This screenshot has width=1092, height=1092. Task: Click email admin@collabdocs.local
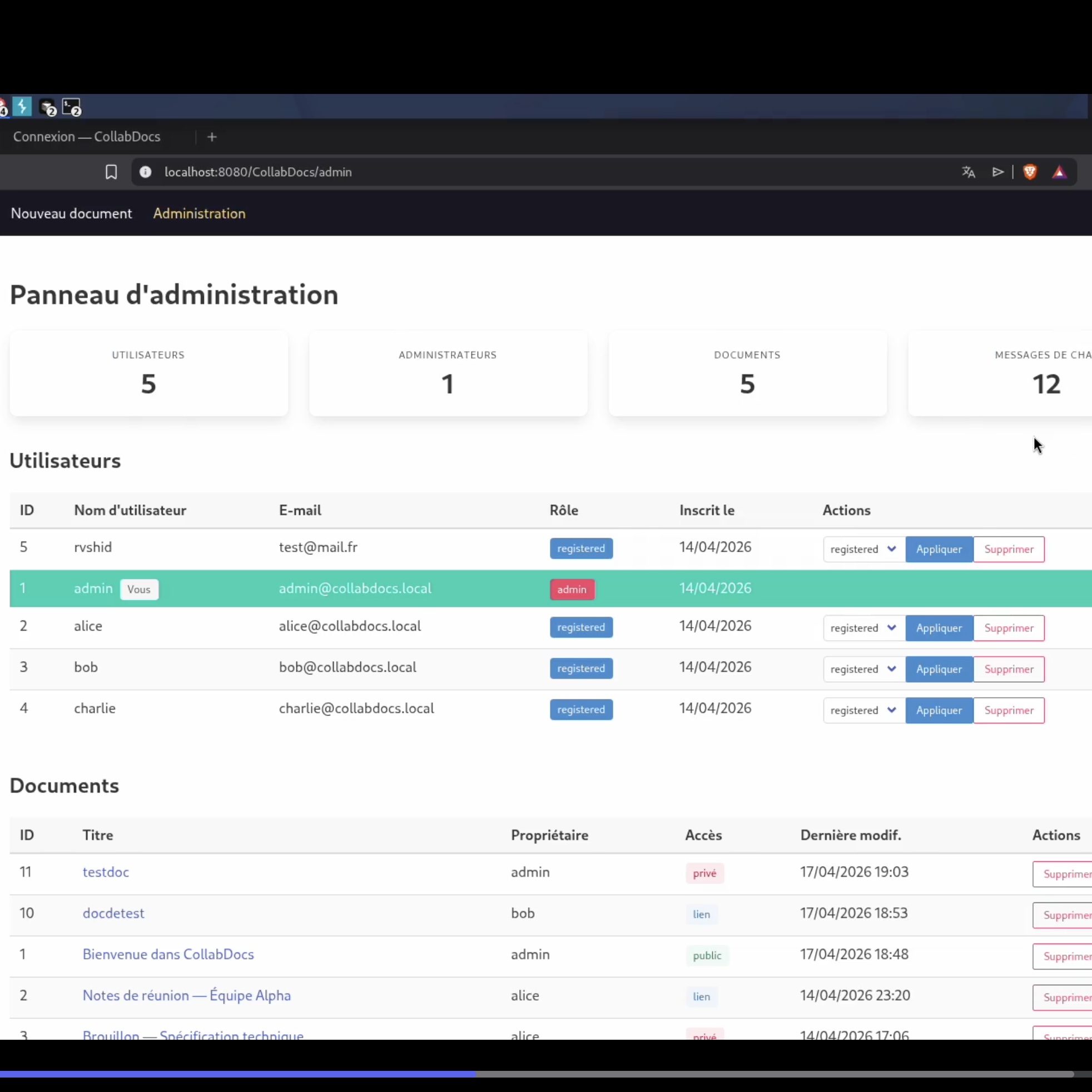point(355,588)
